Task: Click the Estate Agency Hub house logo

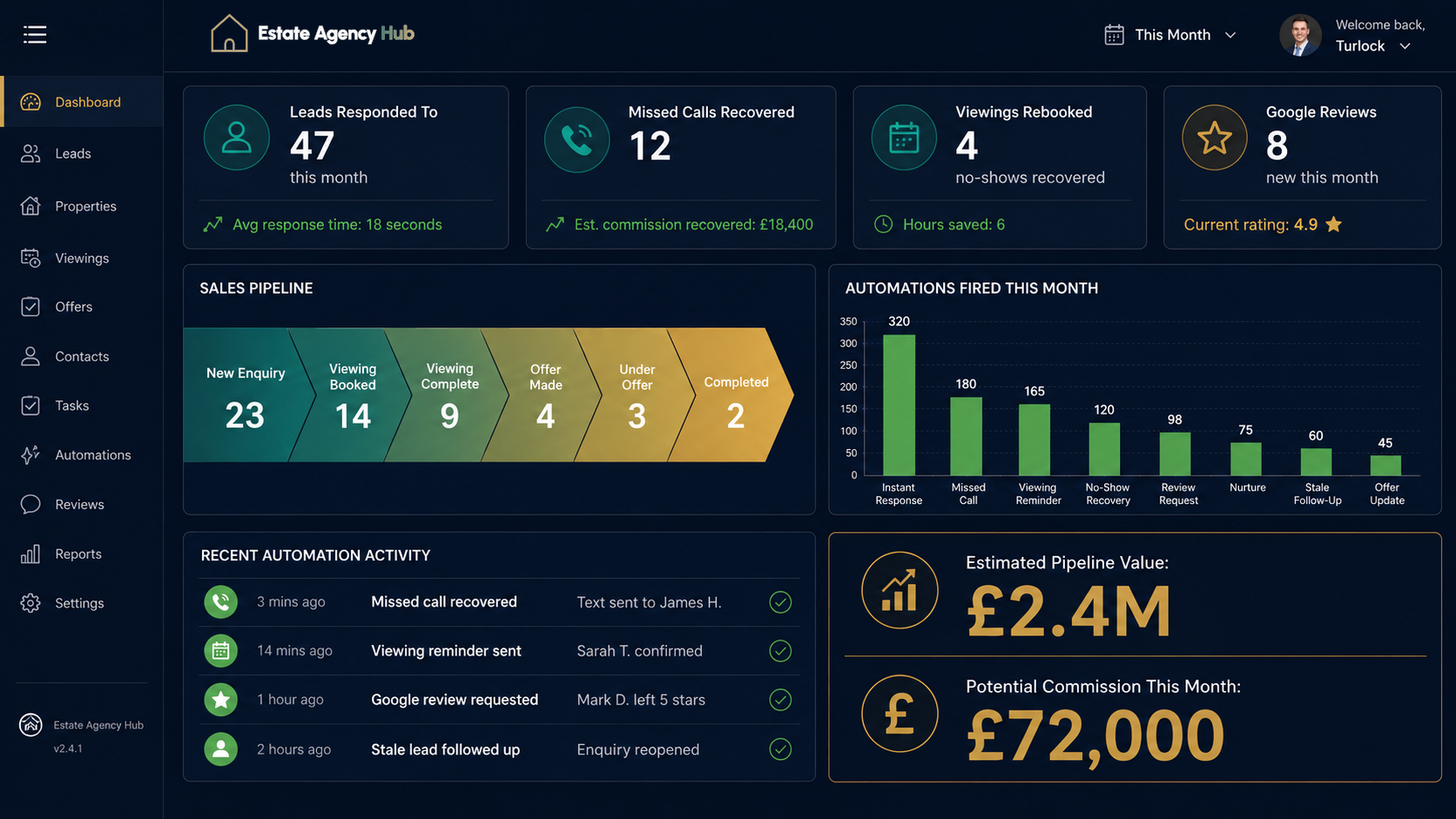Action: [229, 34]
